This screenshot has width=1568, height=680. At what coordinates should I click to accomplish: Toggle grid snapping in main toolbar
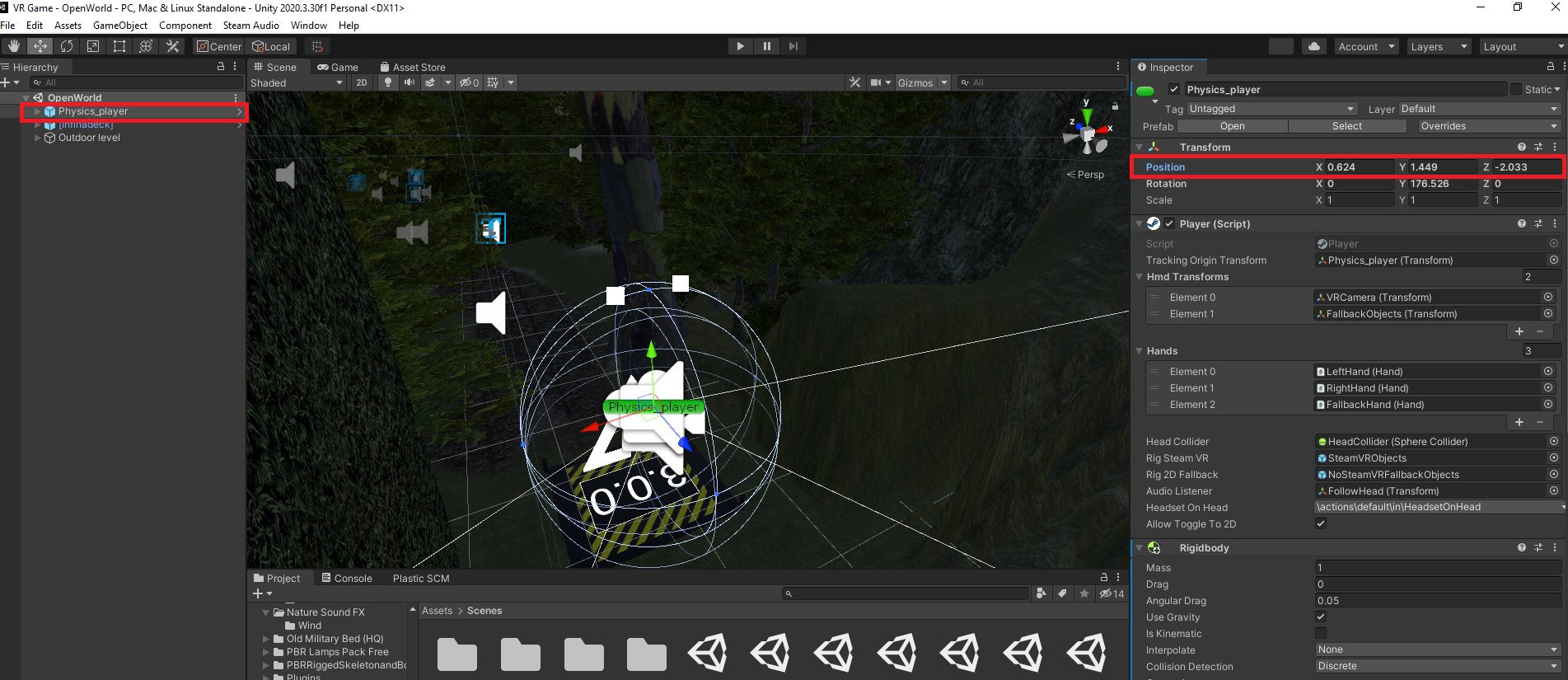[317, 46]
